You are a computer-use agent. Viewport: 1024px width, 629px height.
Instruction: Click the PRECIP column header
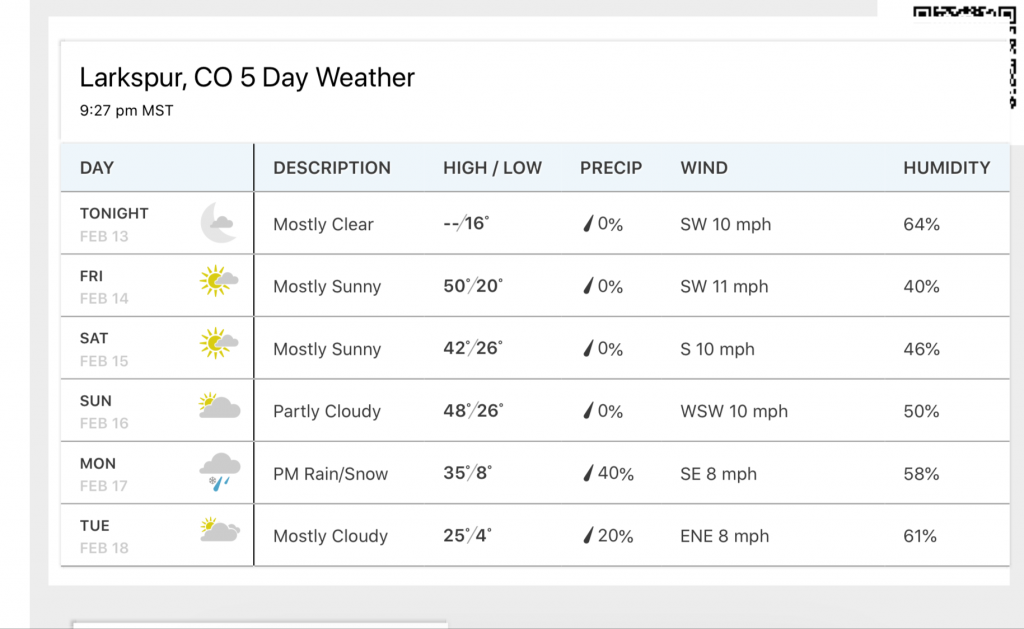coord(611,168)
